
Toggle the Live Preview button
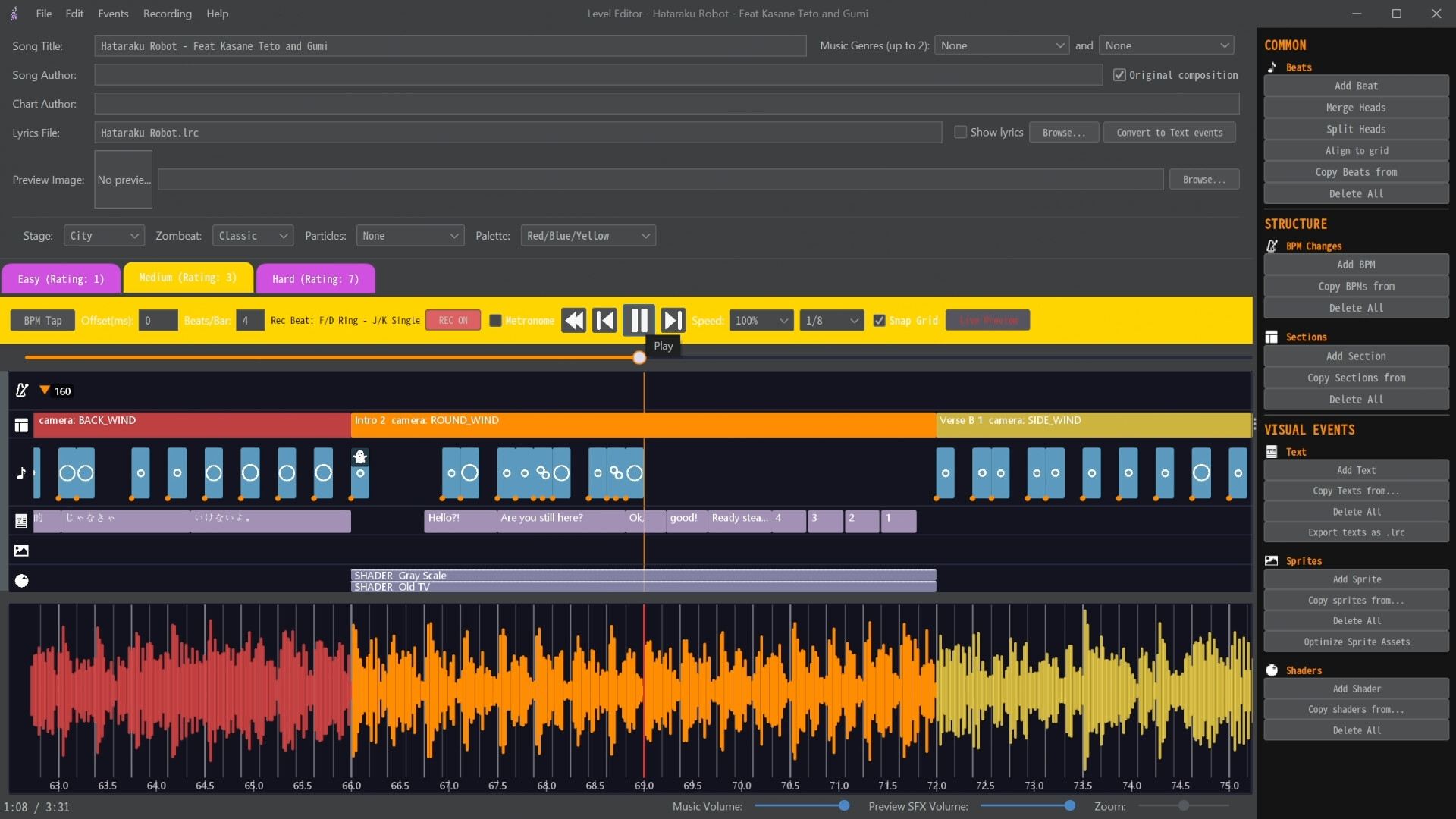[x=987, y=321]
